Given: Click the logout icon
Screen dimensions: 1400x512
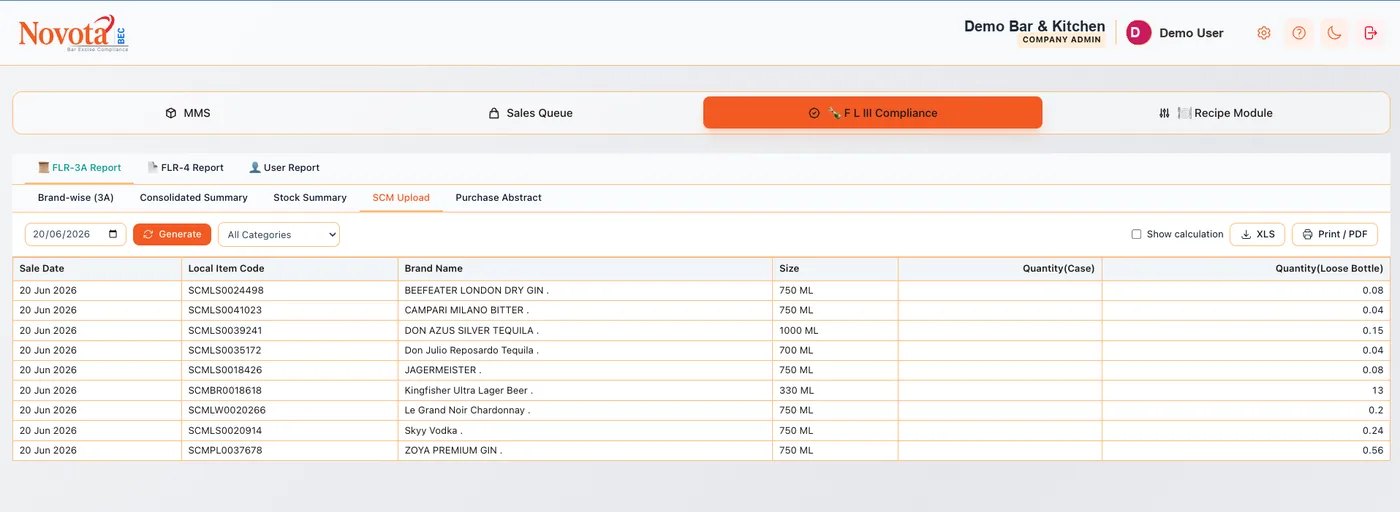Looking at the screenshot, I should 1370,33.
